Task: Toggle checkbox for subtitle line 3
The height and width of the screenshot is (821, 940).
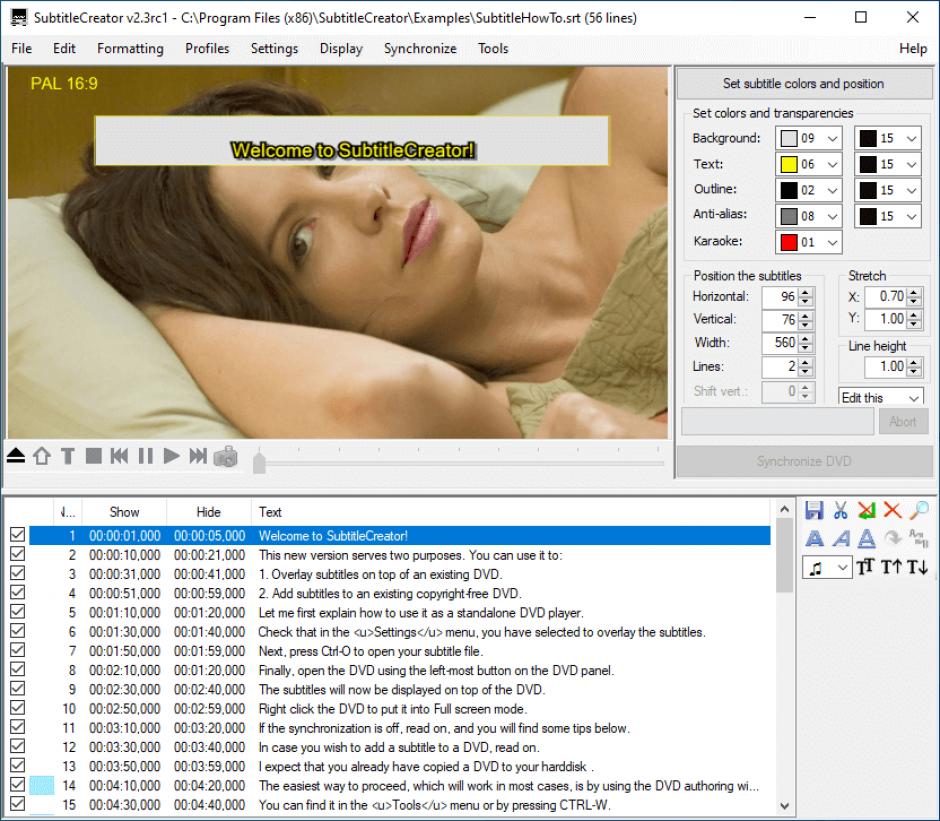Action: point(17,573)
